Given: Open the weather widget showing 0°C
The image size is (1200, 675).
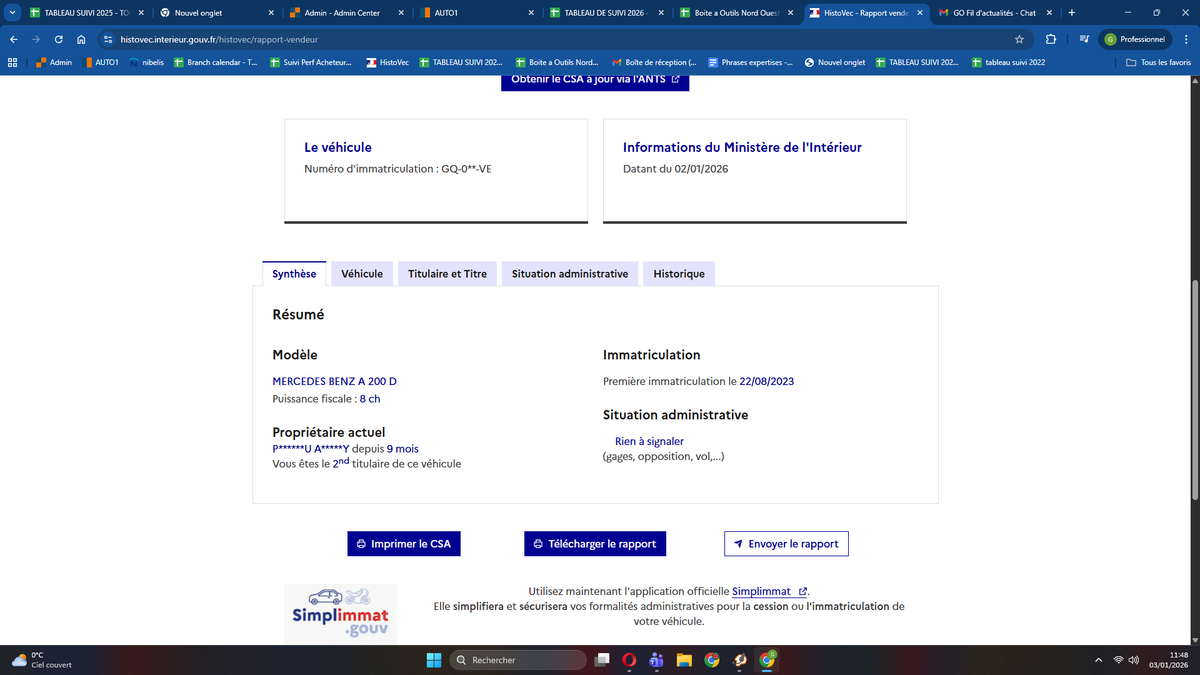Looking at the screenshot, I should (x=42, y=659).
